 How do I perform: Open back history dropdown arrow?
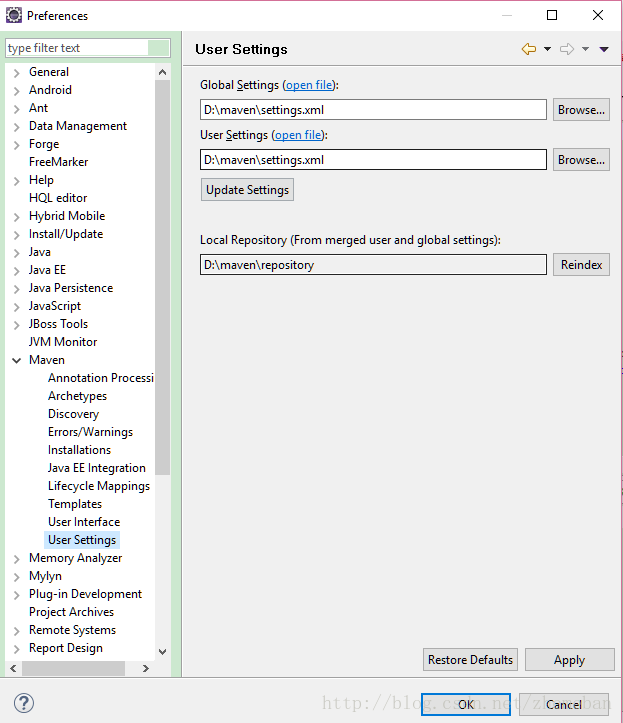click(547, 49)
